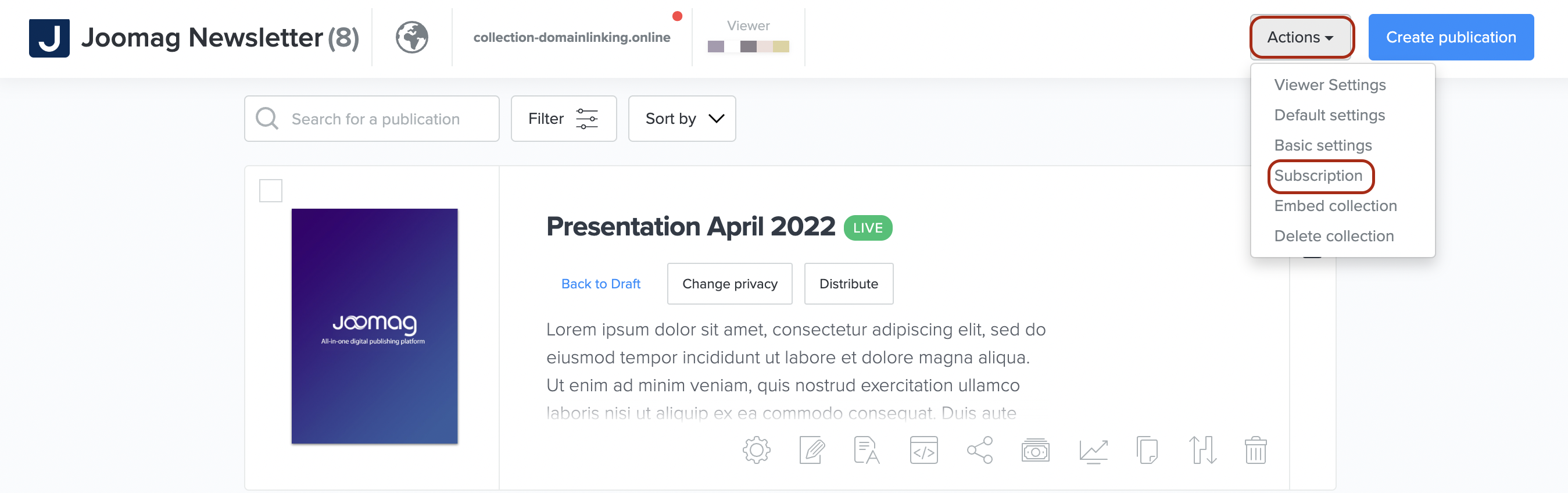1568x493 pixels.
Task: Click the Back to Draft link
Action: click(600, 284)
